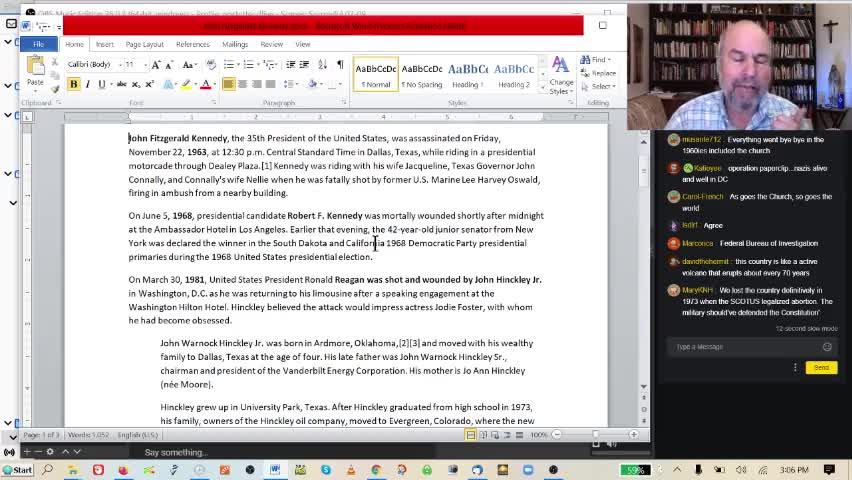Toggle Subscript formatting
852x480 pixels.
136,84
